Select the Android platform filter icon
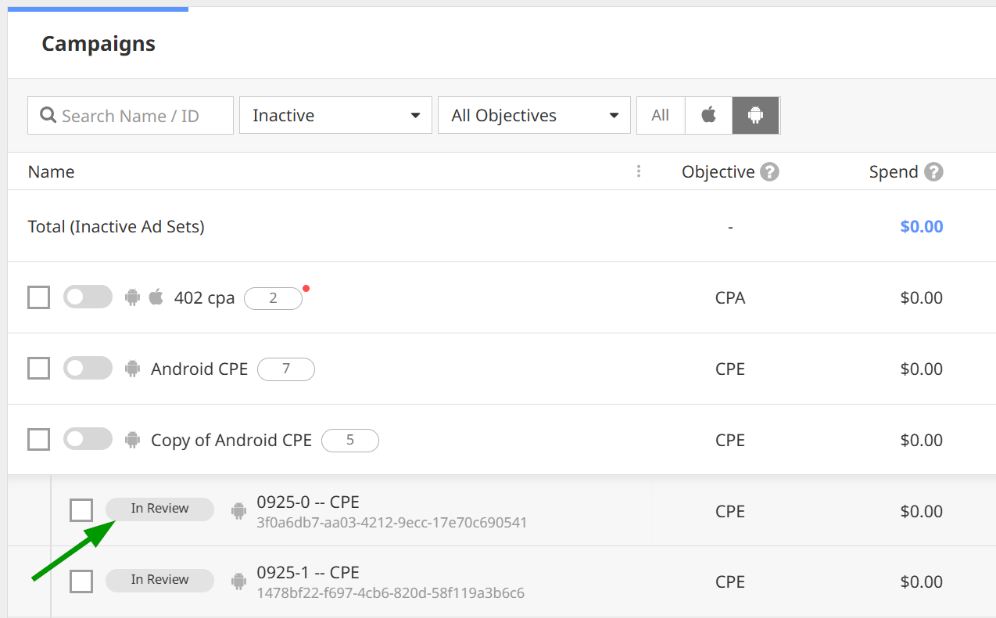The width and height of the screenshot is (996, 618). click(755, 115)
